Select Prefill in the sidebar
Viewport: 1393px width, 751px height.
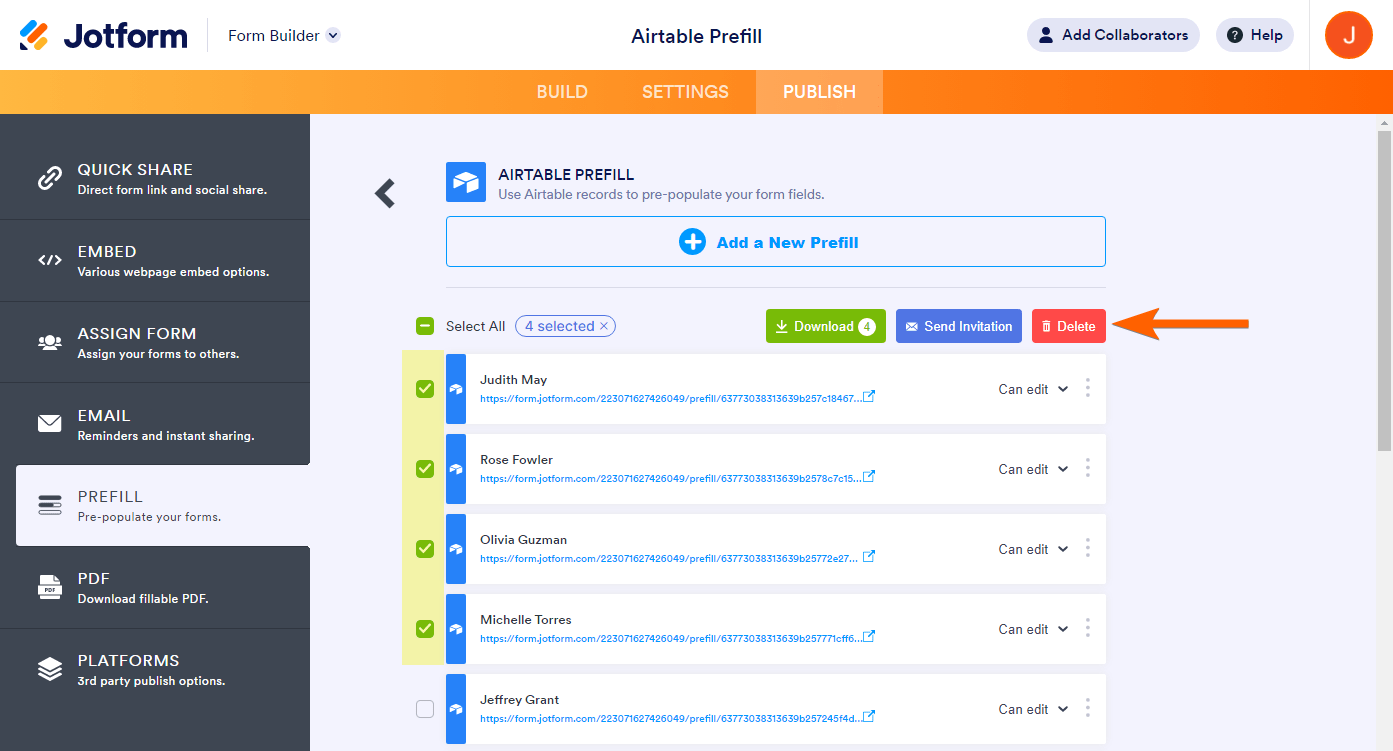163,505
